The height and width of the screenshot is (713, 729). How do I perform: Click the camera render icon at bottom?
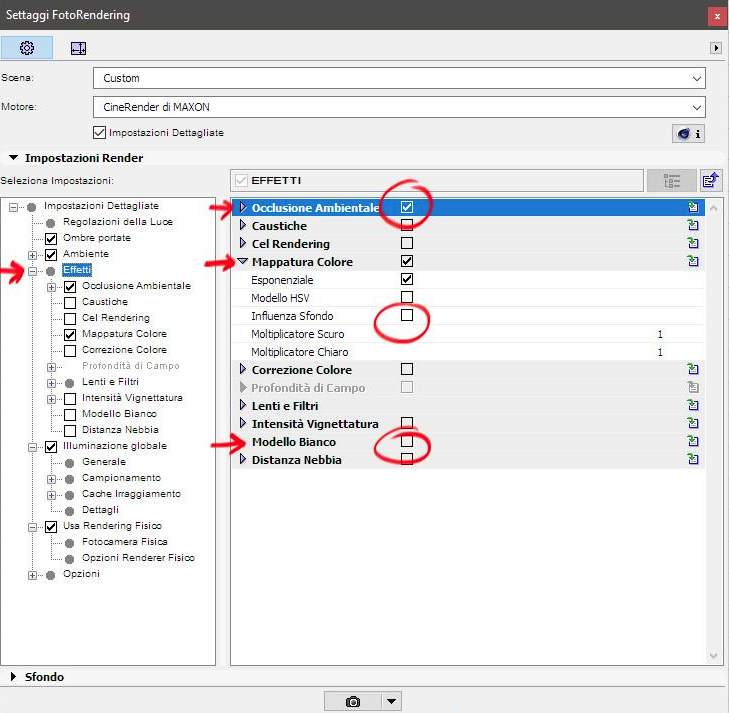click(352, 701)
